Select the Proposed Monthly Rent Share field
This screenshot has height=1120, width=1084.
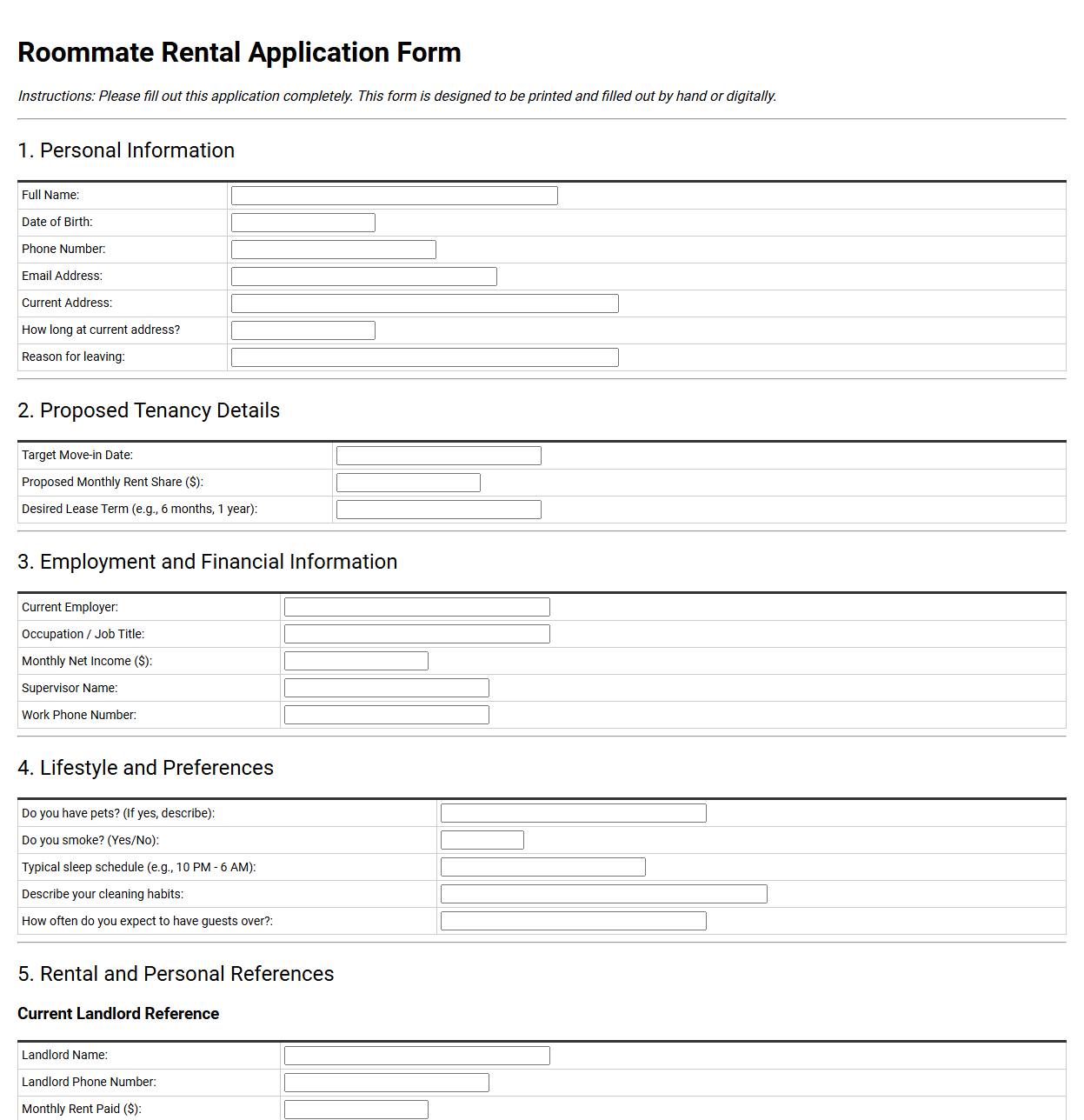click(409, 483)
